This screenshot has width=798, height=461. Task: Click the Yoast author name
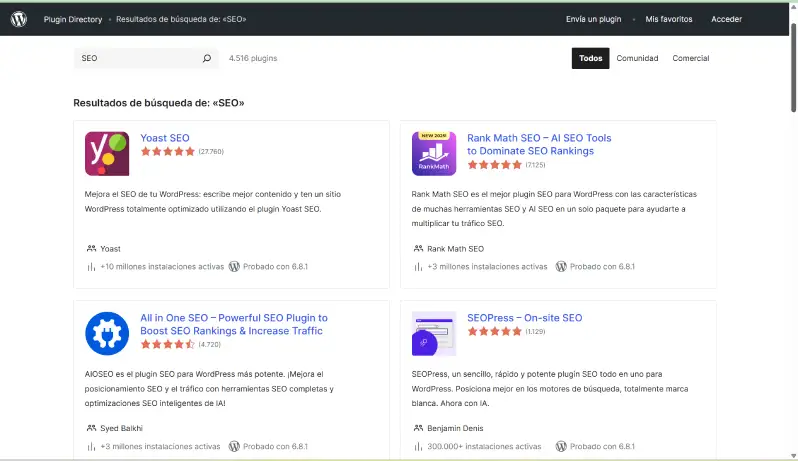point(110,249)
